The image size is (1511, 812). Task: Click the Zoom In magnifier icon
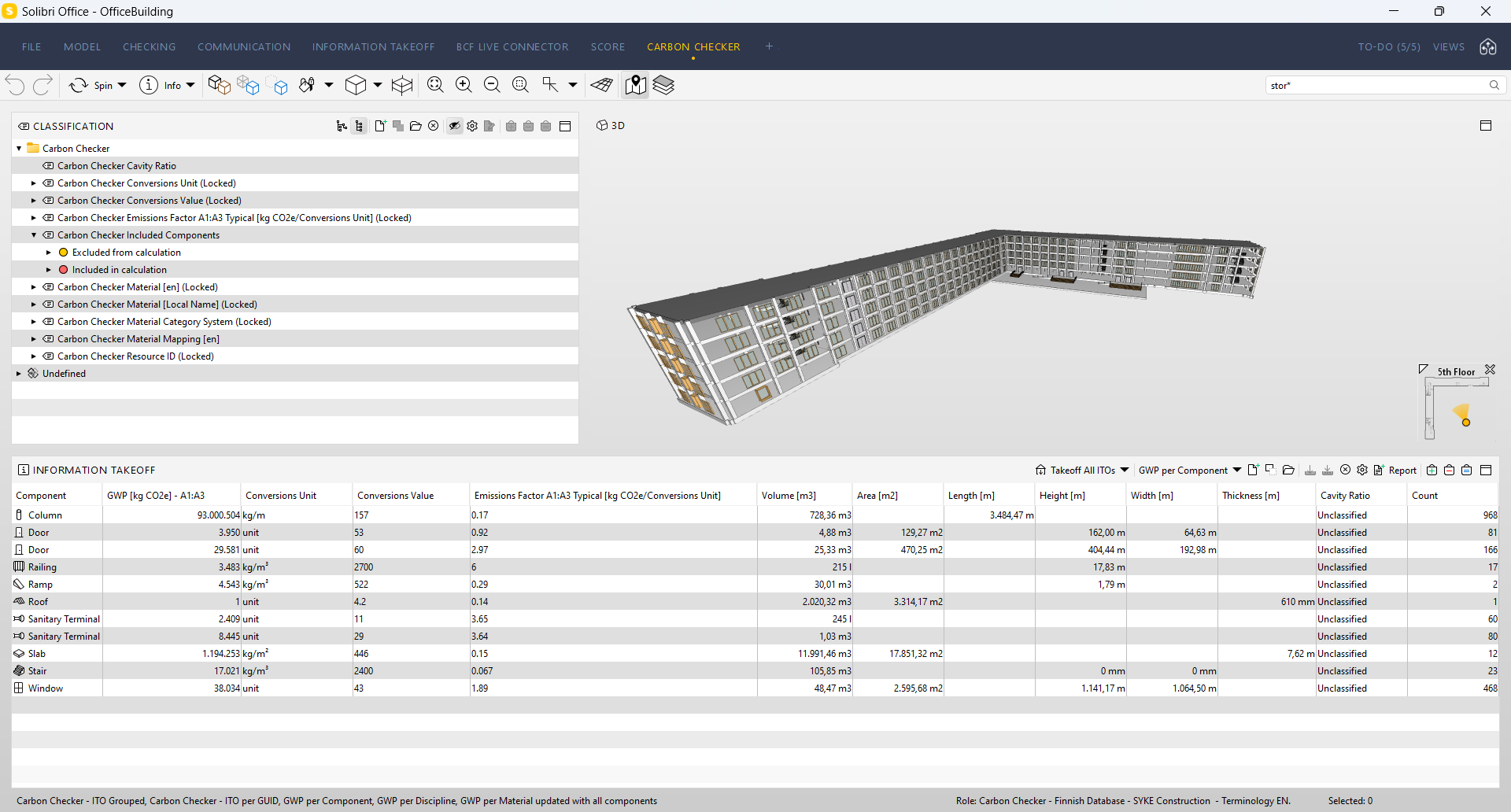[464, 85]
